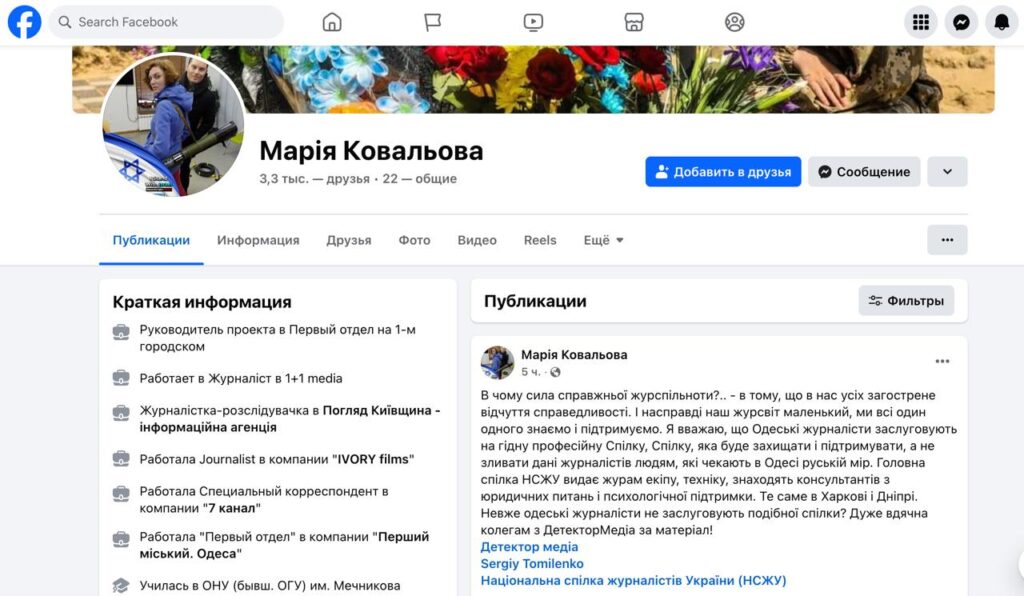The height and width of the screenshot is (596, 1024).
Task: Click the Facebook logo
Action: click(24, 22)
